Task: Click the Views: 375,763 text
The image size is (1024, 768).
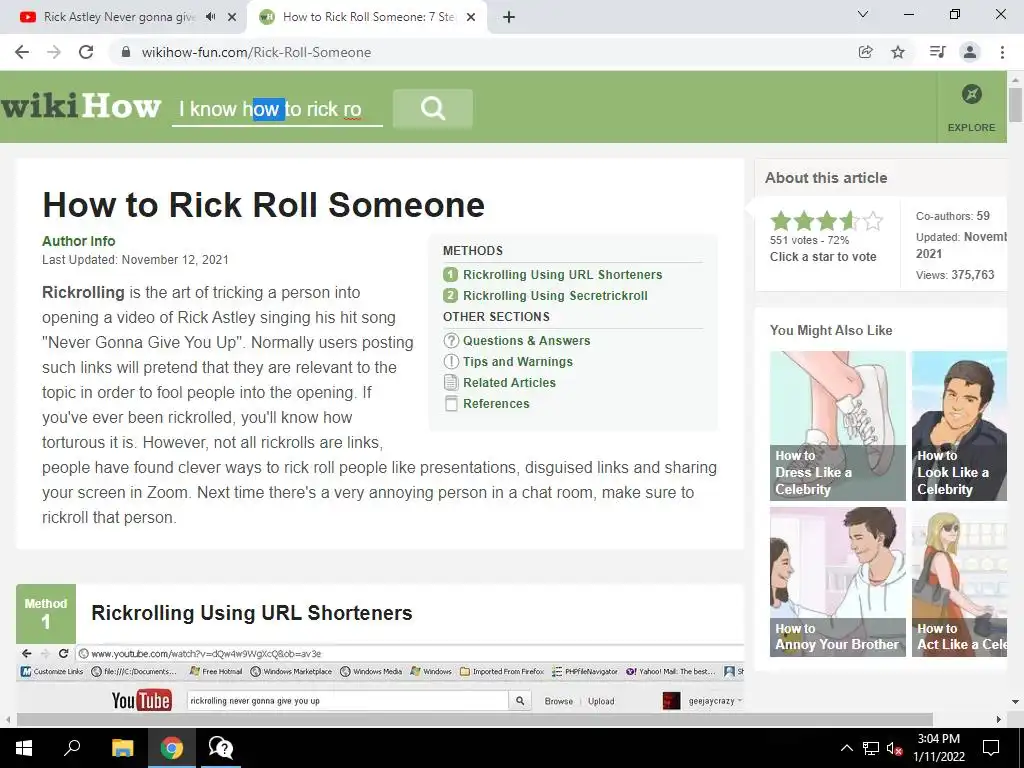Action: (955, 275)
